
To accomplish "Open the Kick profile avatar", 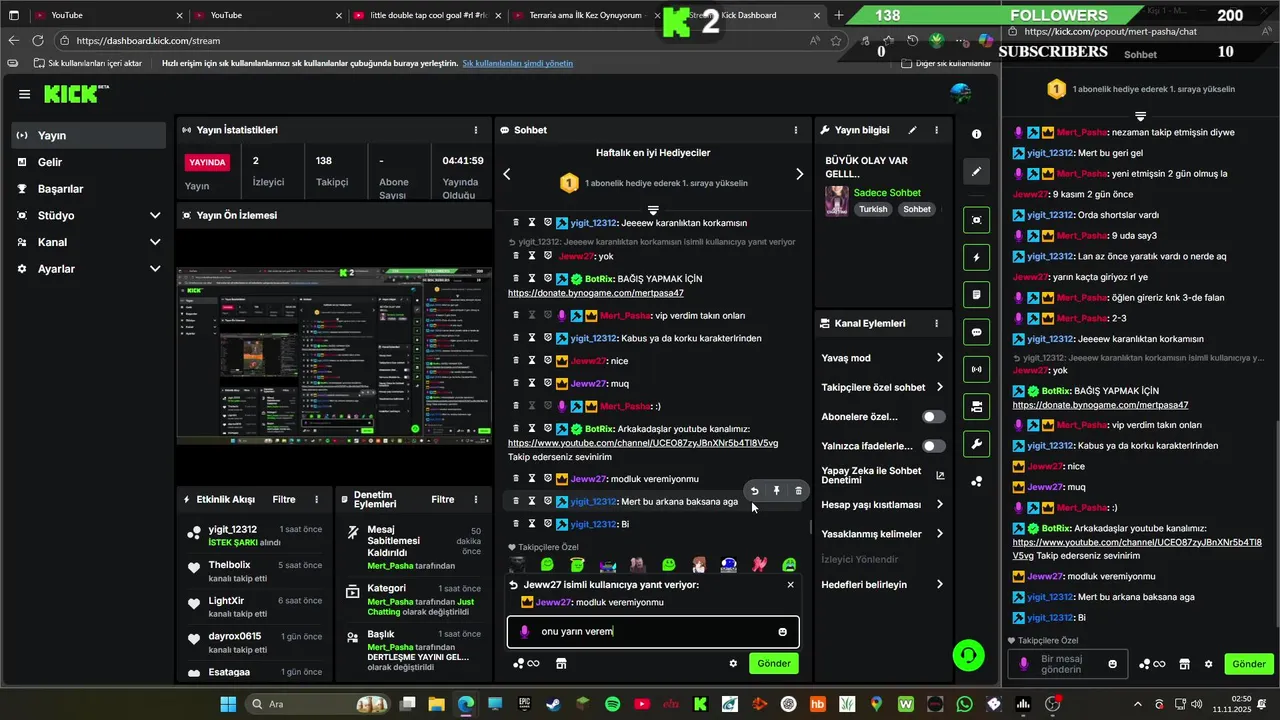I will [961, 94].
